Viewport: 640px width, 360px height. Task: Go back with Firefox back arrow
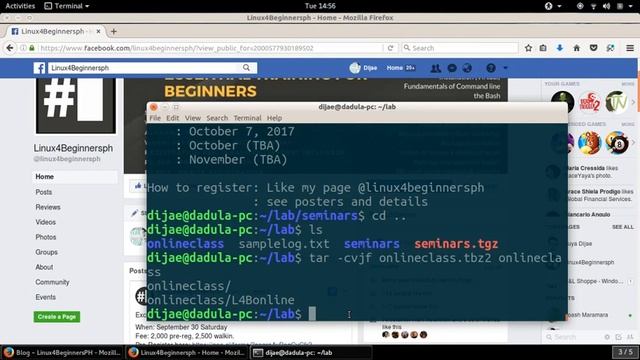[10, 48]
